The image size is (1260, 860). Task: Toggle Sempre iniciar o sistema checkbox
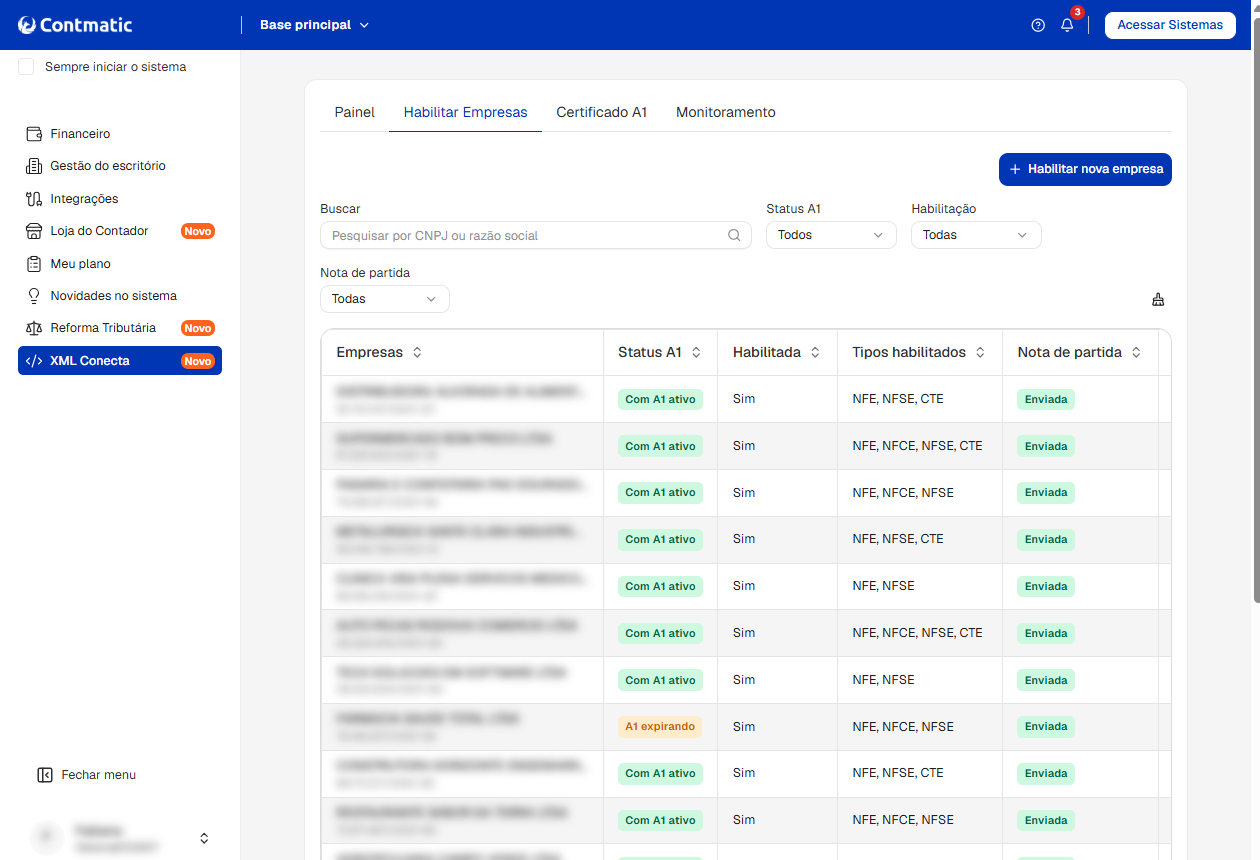[26, 67]
